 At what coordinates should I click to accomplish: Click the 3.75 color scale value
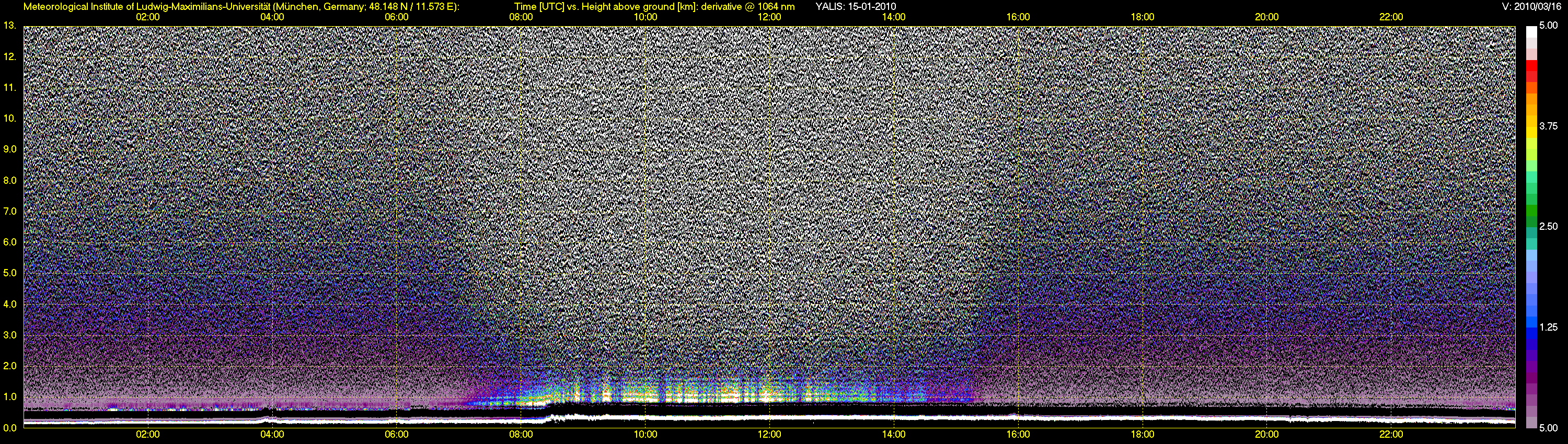click(x=1548, y=126)
